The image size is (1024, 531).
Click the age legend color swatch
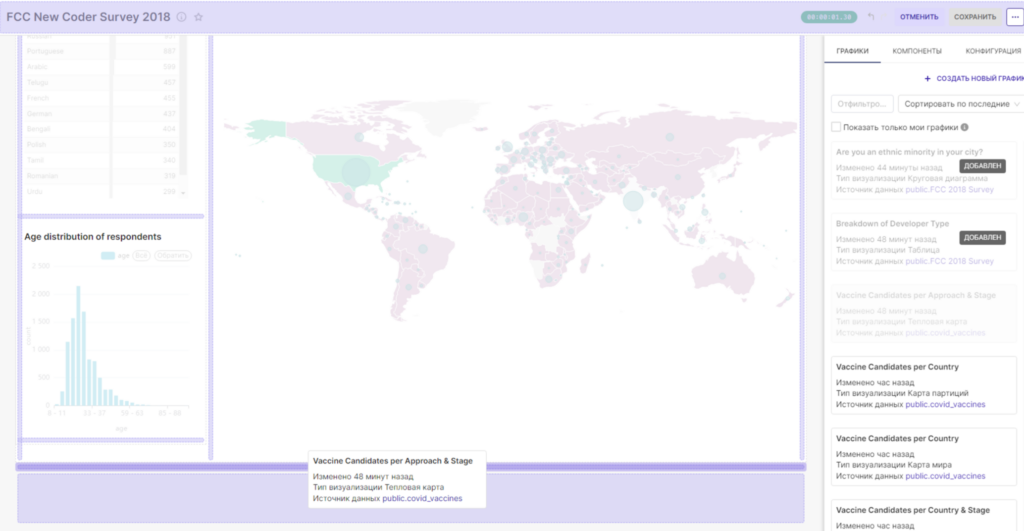pyautogui.click(x=108, y=255)
